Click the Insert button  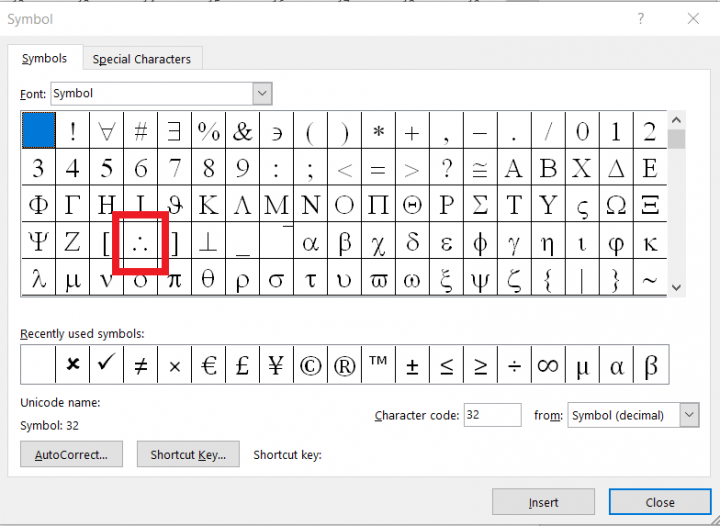[544, 502]
